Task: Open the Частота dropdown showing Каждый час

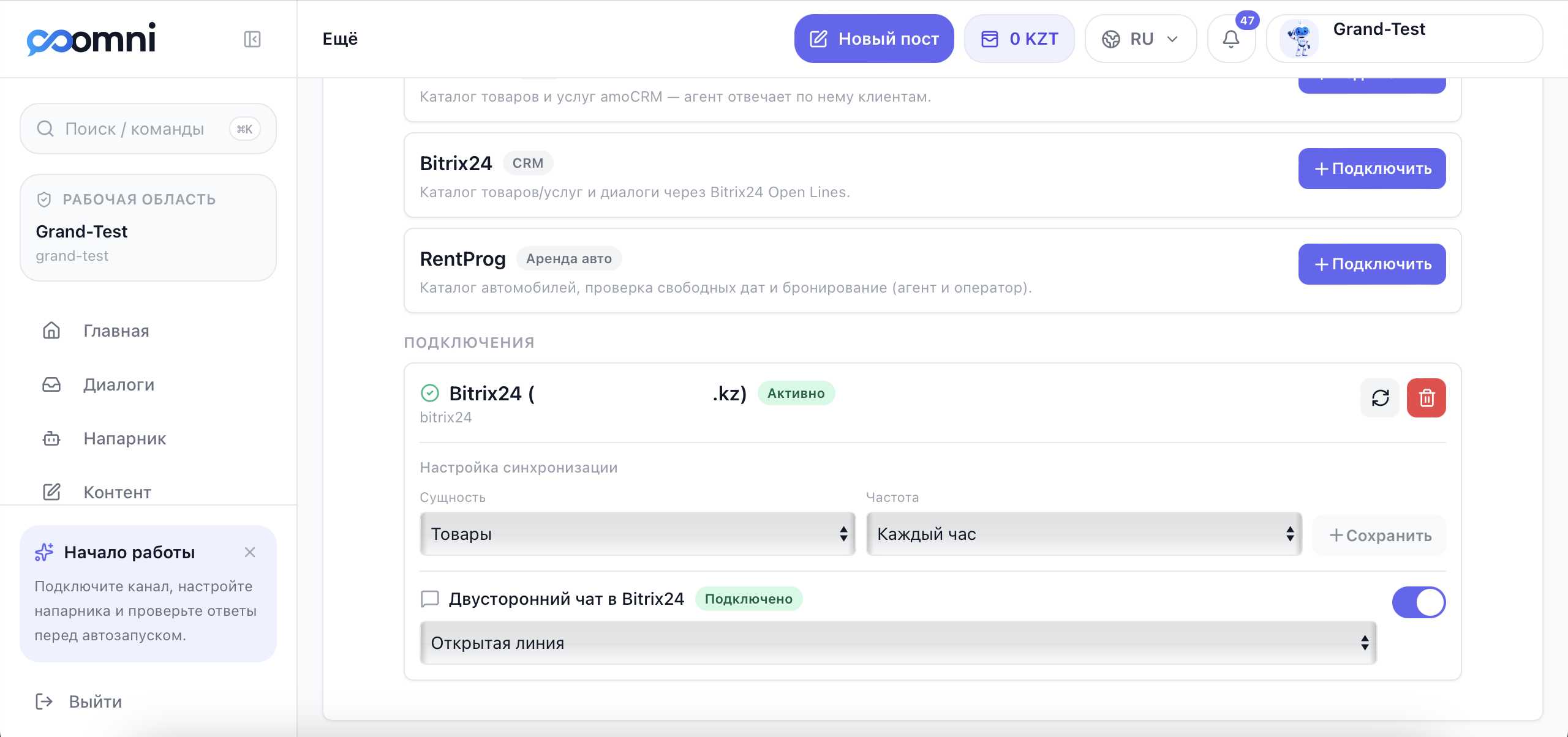Action: [1084, 534]
